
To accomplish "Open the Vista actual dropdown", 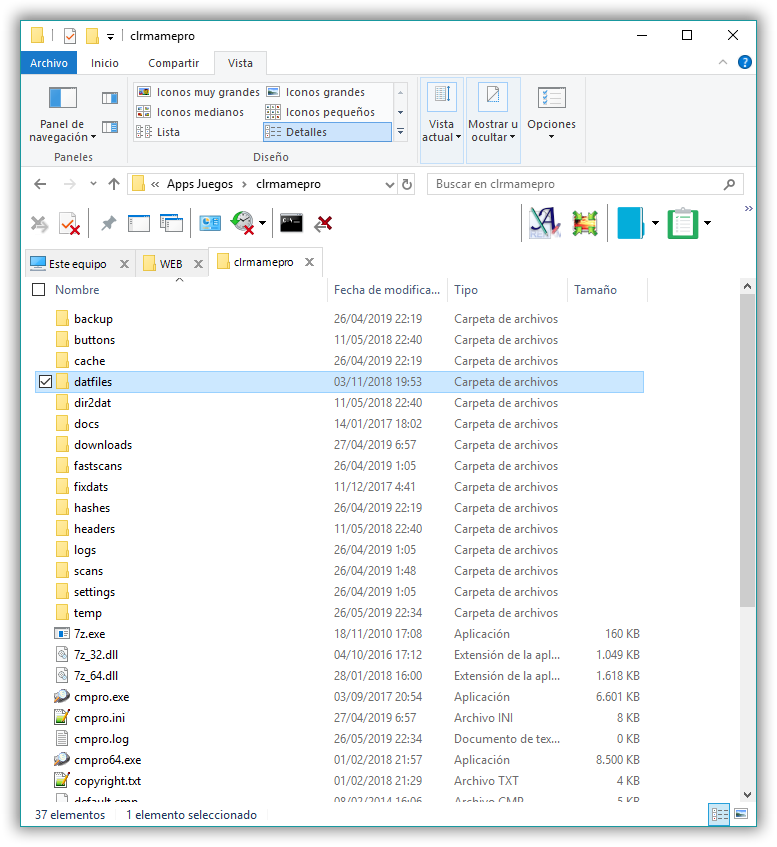I will pyautogui.click(x=441, y=120).
